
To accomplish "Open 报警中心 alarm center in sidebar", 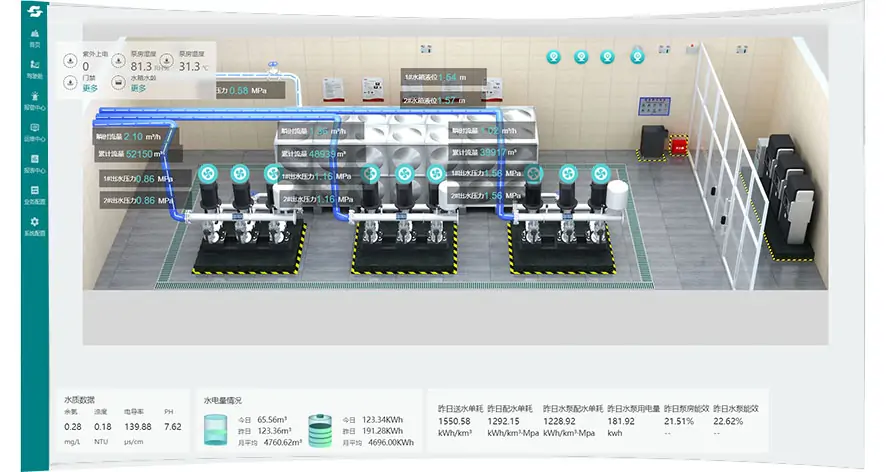I will 35,101.
